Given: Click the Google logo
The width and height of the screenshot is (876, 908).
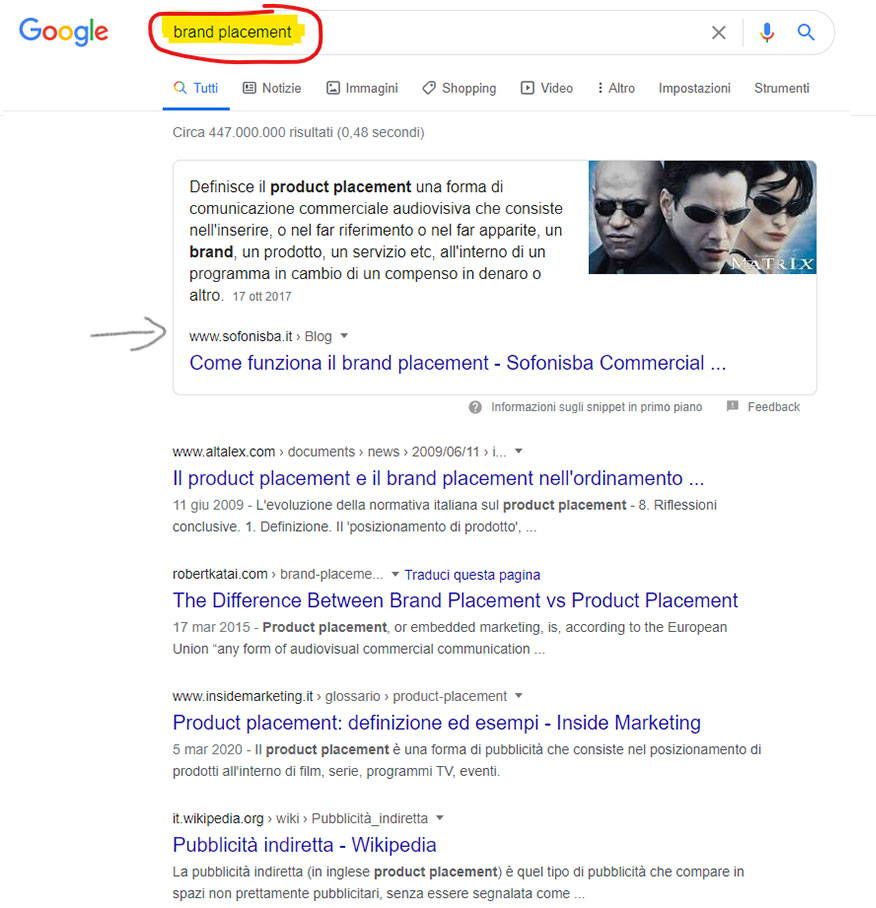Looking at the screenshot, I should (x=64, y=31).
